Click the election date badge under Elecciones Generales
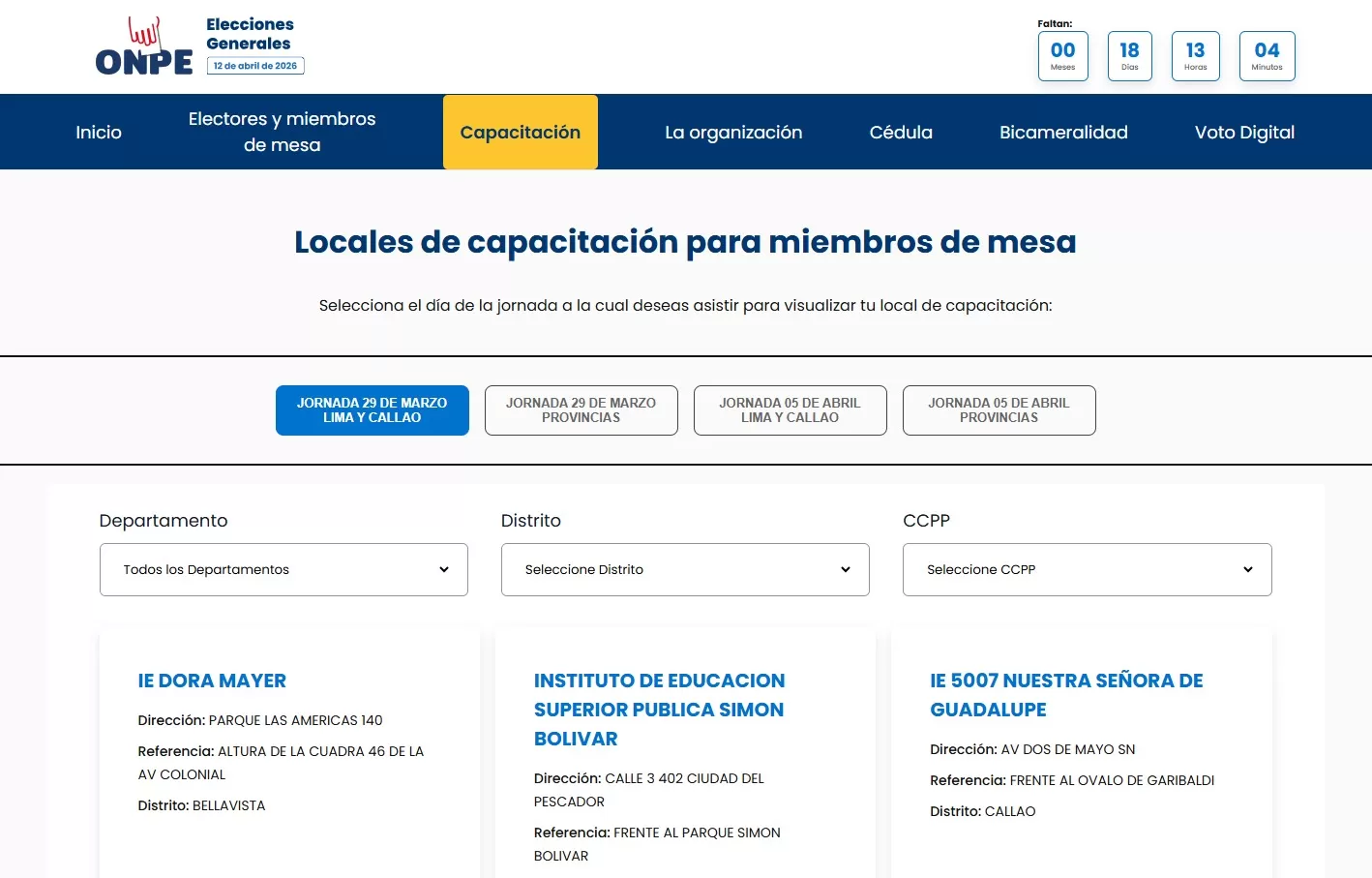 [255, 66]
